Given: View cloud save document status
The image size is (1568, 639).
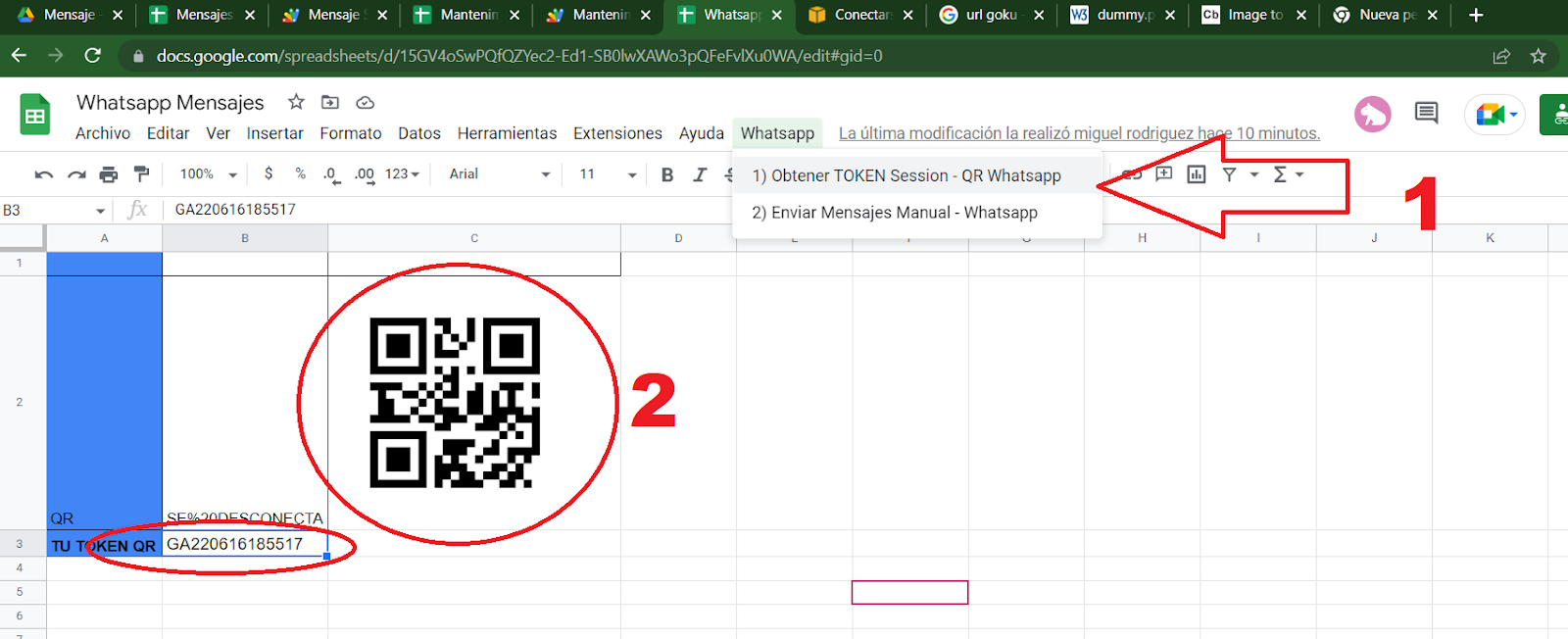Looking at the screenshot, I should tap(366, 102).
